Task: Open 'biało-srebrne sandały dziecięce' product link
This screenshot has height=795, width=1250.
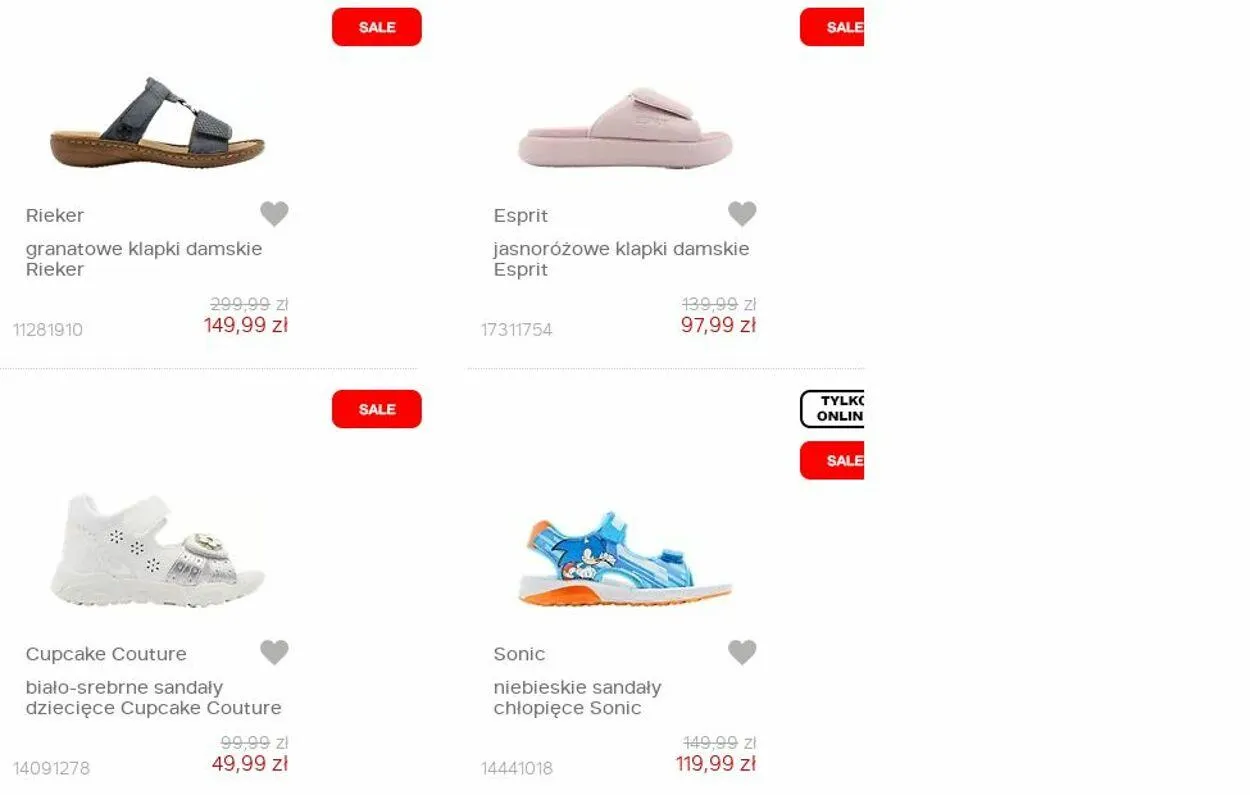Action: pyautogui.click(x=153, y=698)
